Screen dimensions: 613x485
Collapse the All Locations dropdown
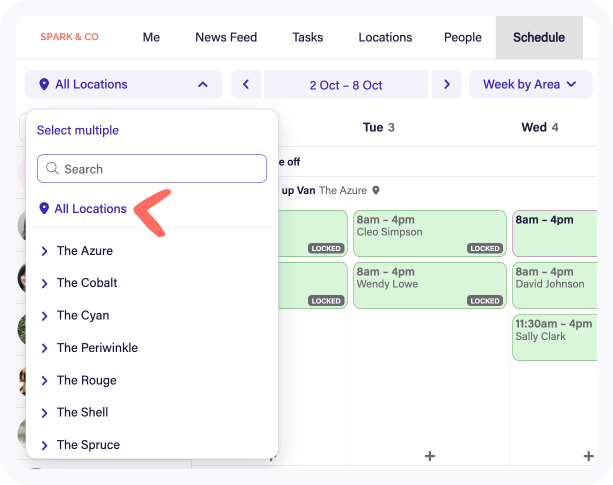[x=124, y=84]
